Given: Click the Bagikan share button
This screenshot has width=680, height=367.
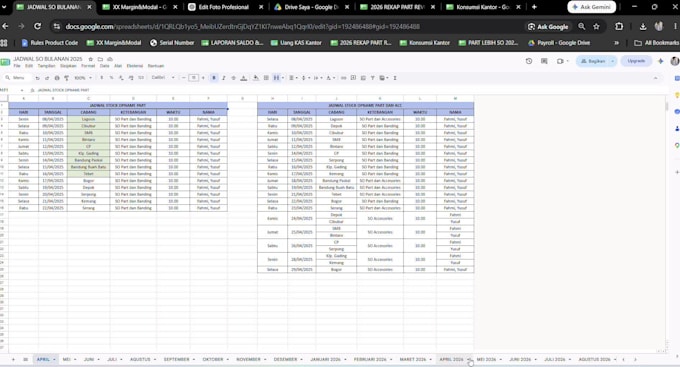Looking at the screenshot, I should click(593, 61).
